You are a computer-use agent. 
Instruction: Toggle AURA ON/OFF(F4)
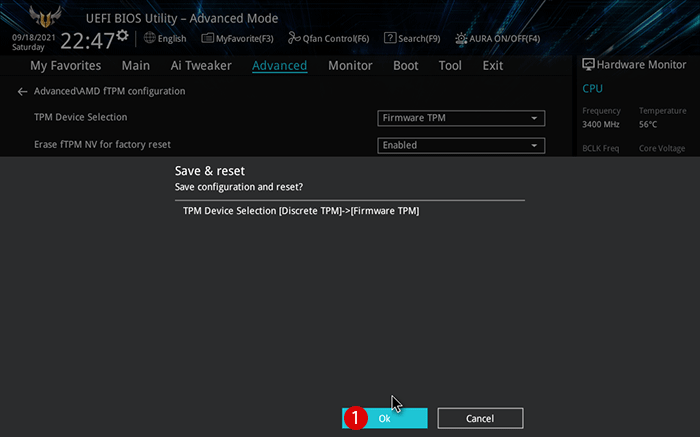pos(497,39)
